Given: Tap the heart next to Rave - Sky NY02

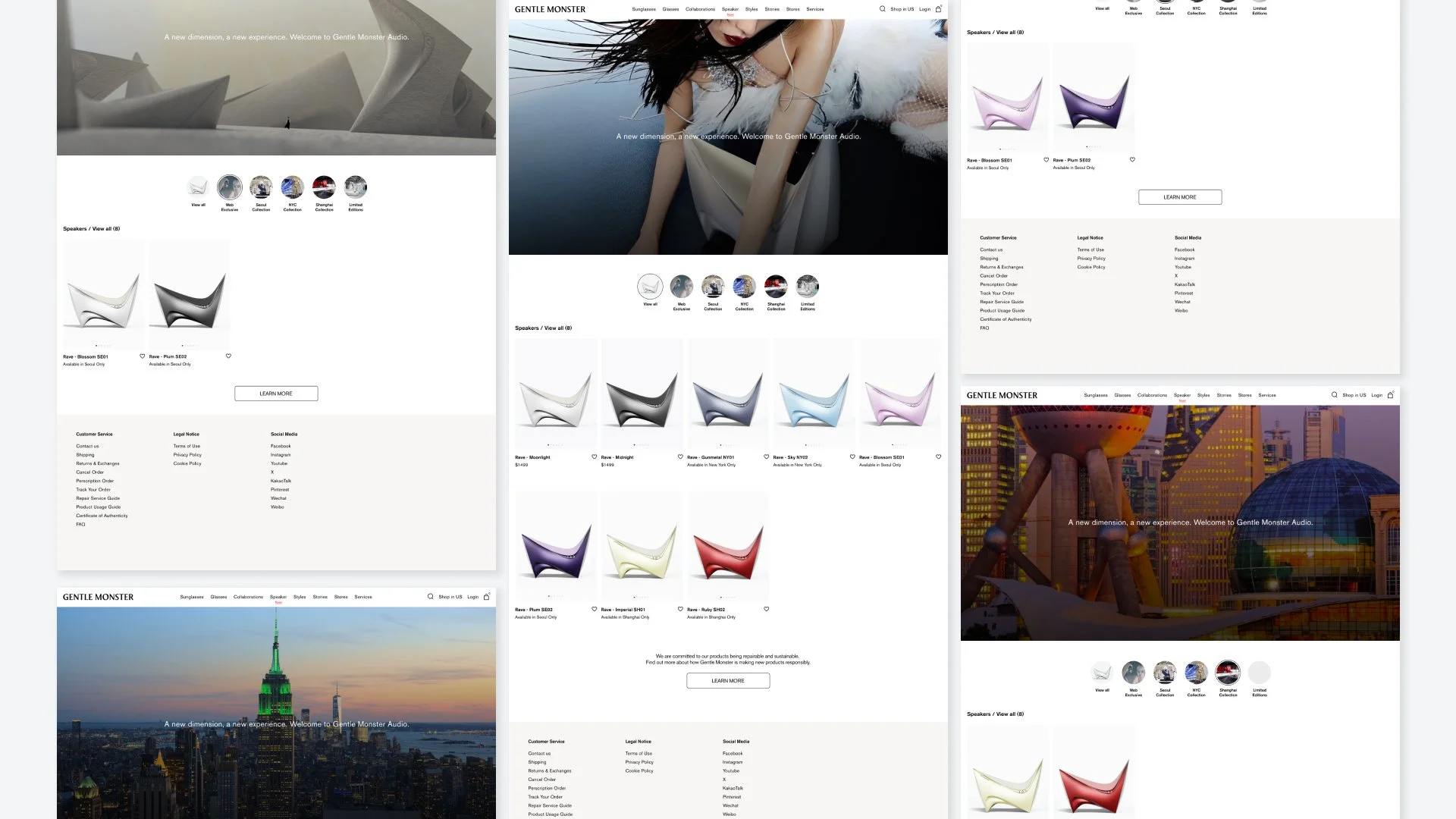Looking at the screenshot, I should coord(852,457).
